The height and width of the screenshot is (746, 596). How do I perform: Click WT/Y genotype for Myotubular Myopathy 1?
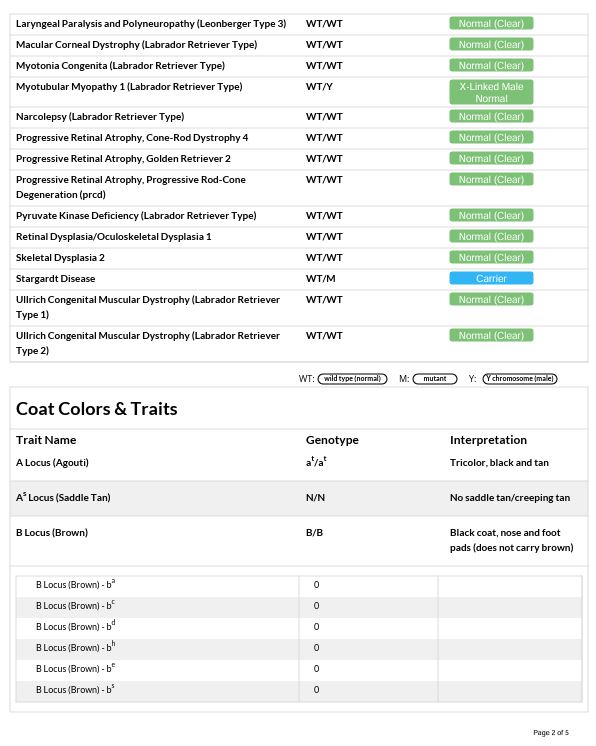[x=319, y=87]
